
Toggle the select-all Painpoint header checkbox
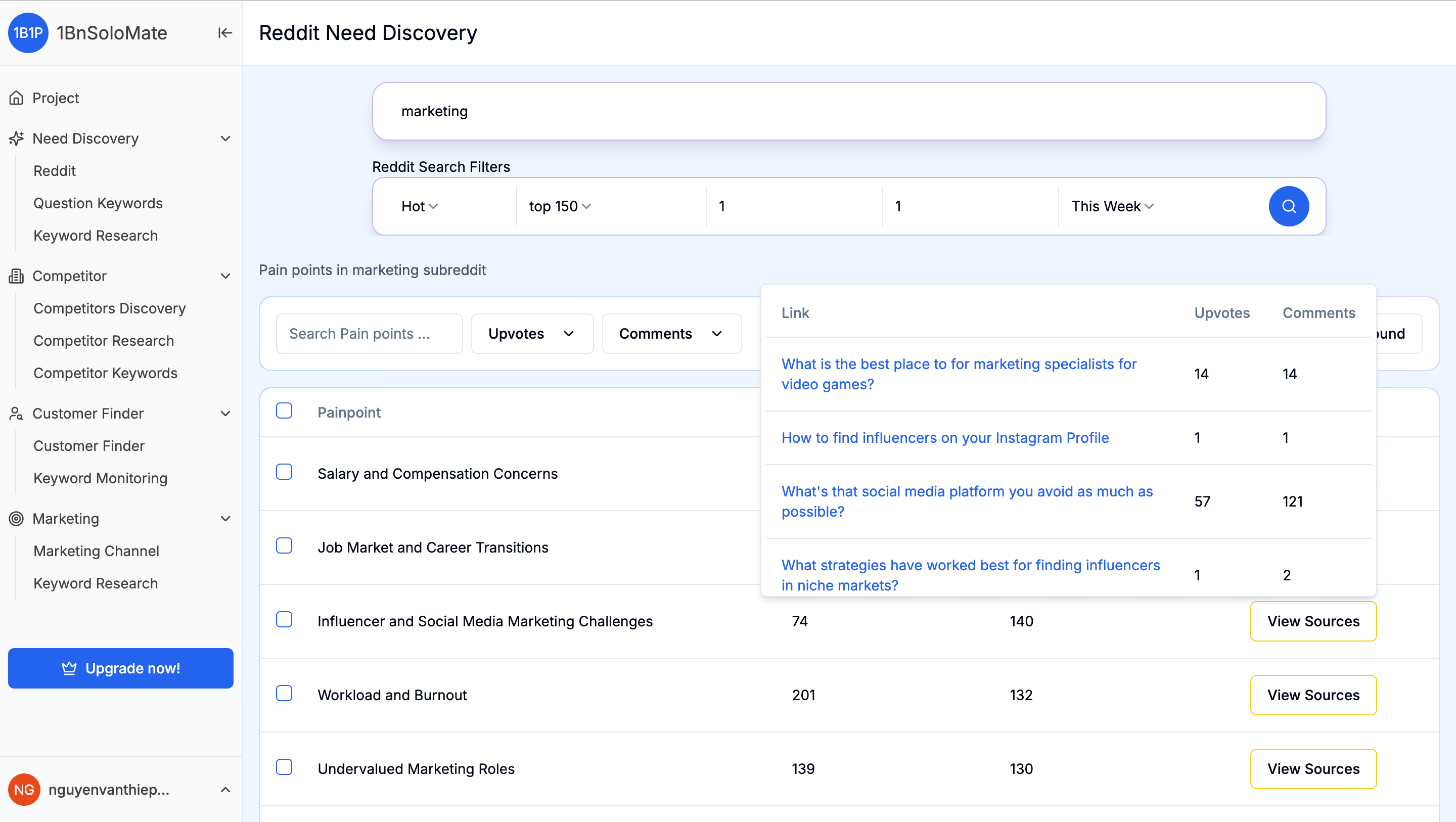[x=284, y=411]
